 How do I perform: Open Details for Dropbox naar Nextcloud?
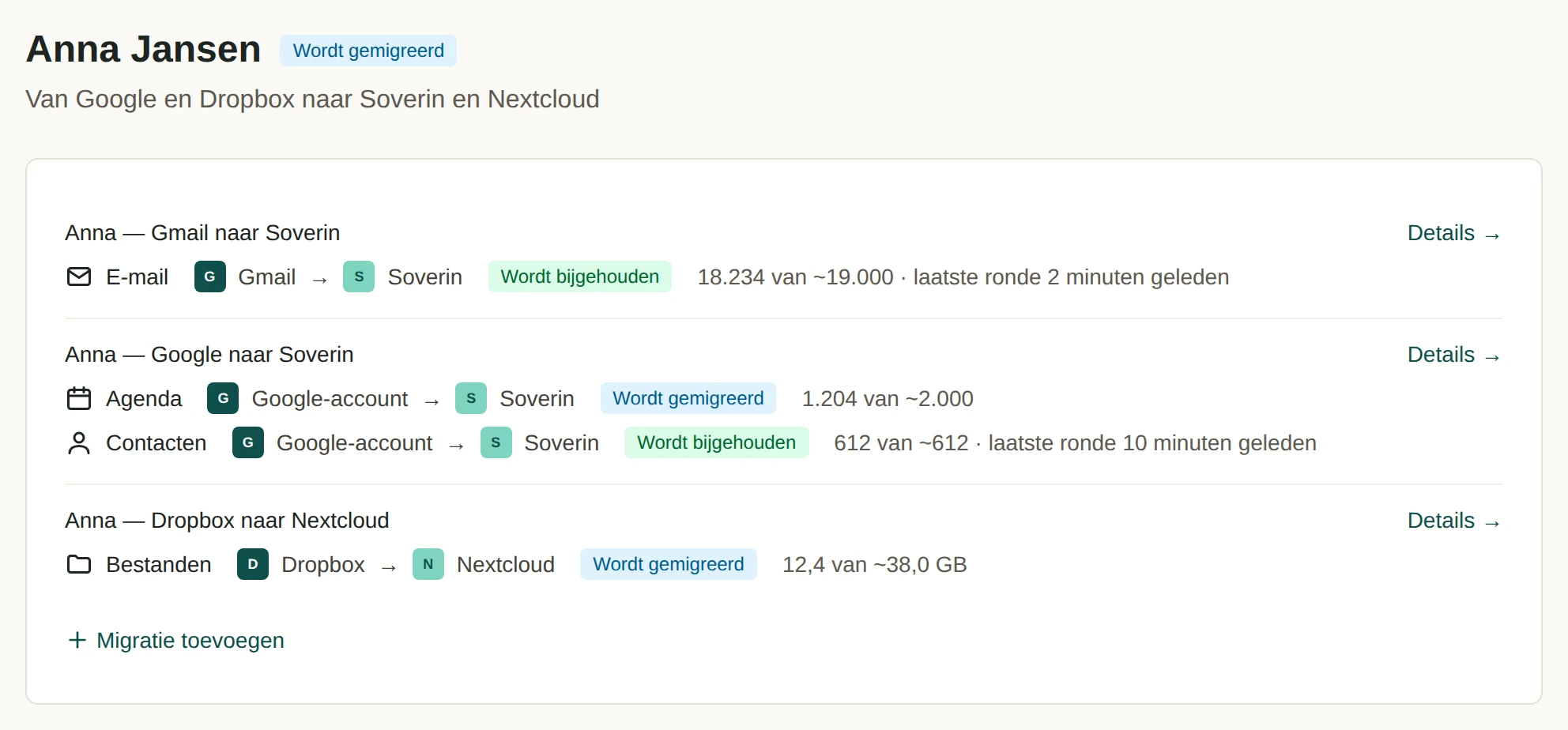point(1454,521)
